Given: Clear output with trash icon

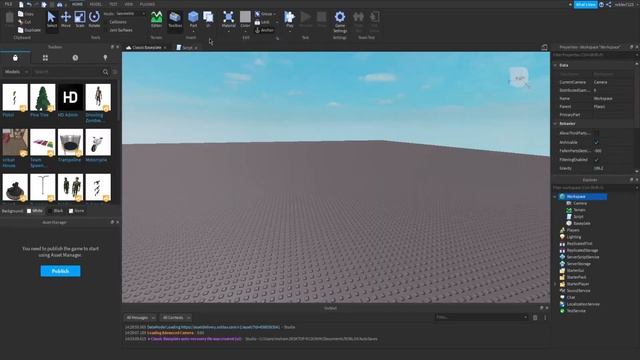Looking at the screenshot, I should [x=535, y=318].
